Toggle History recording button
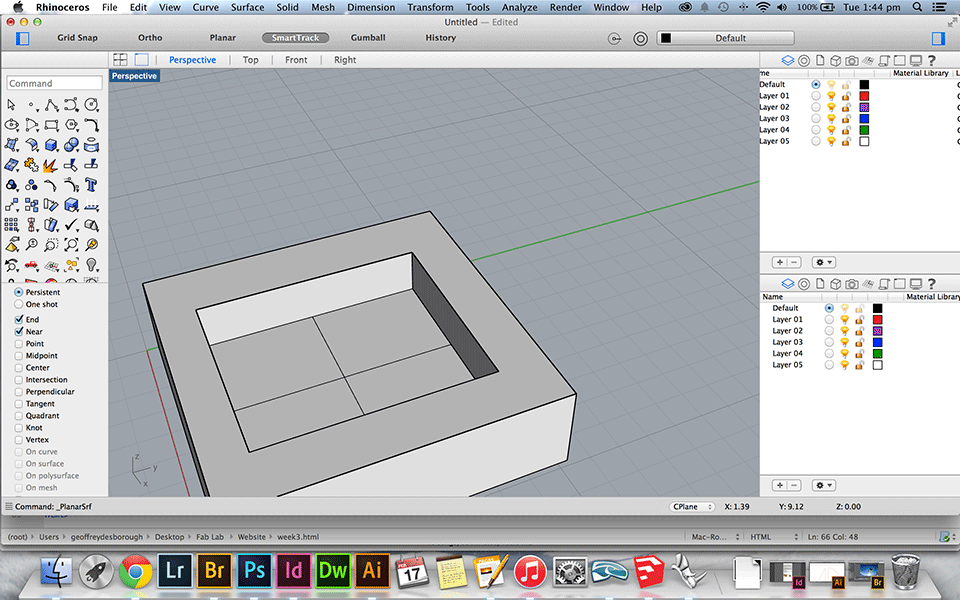 point(441,37)
